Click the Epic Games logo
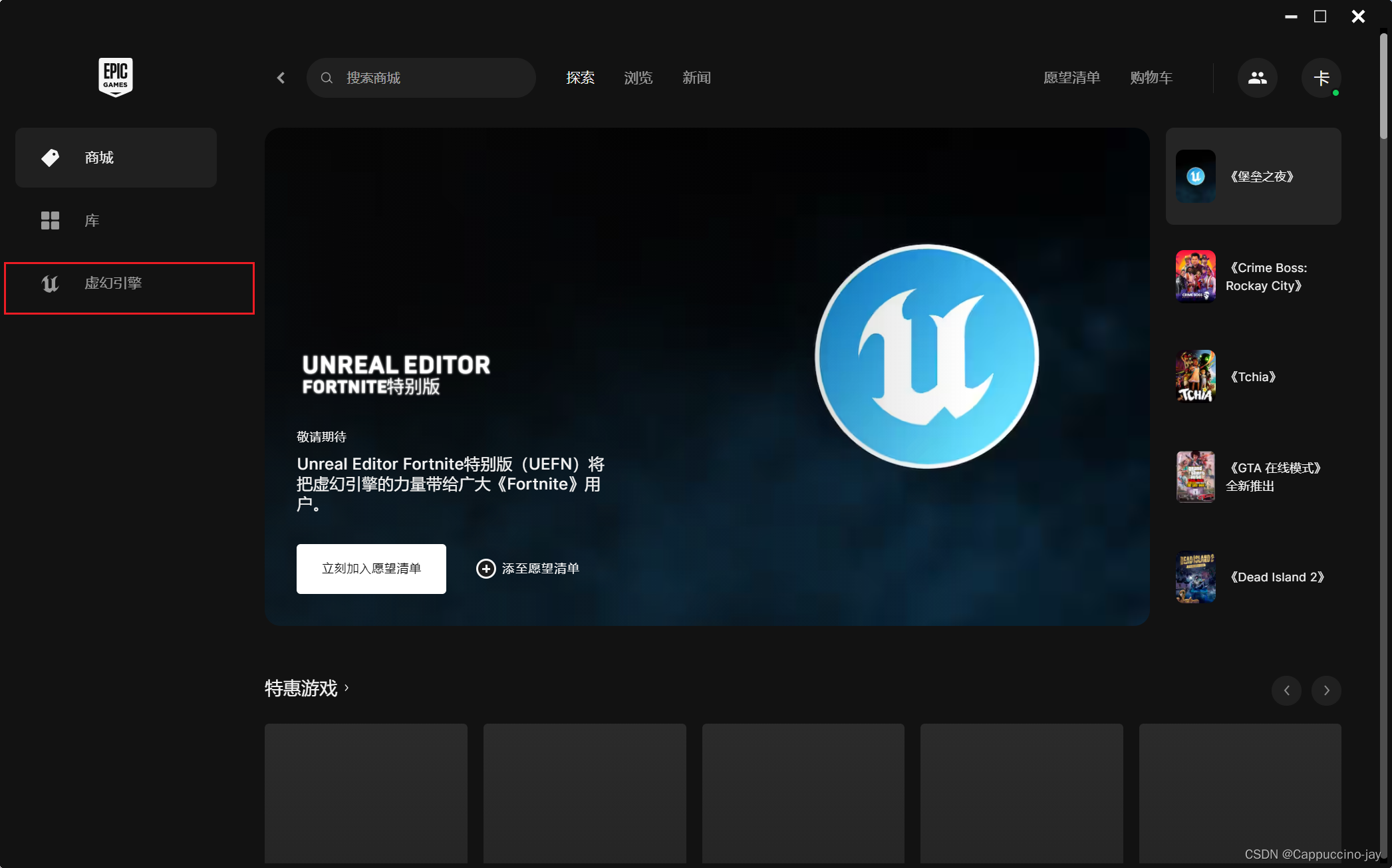The height and width of the screenshot is (868, 1392). 116,76
